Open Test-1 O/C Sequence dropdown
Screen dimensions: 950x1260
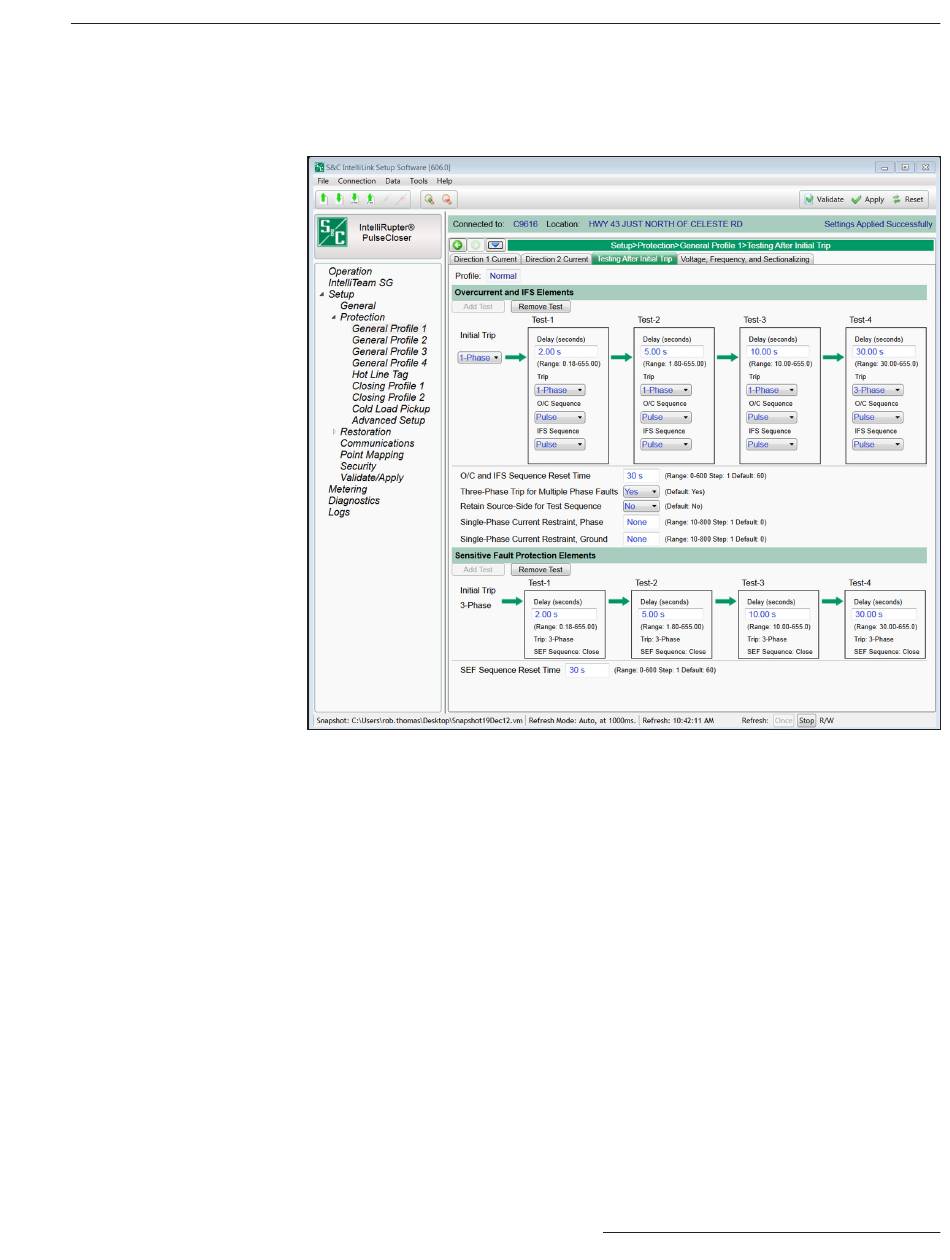560,417
